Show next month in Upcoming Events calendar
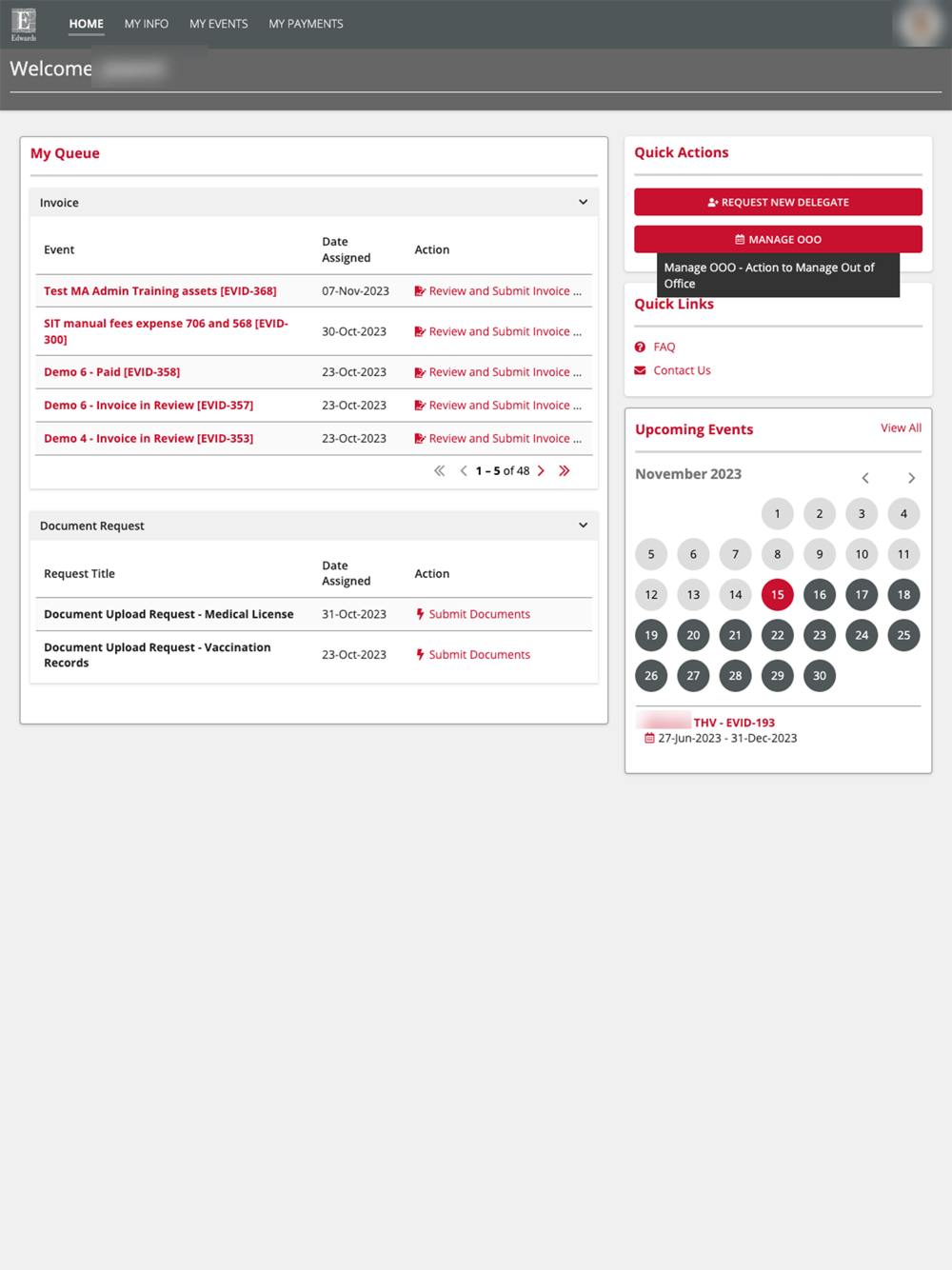Image resolution: width=952 pixels, height=1270 pixels. pos(911,478)
